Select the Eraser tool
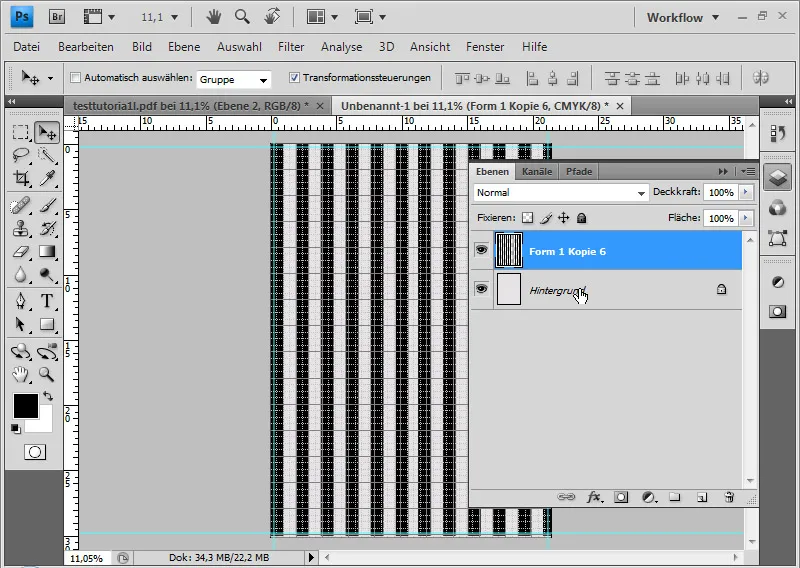The image size is (800, 568). tap(20, 252)
